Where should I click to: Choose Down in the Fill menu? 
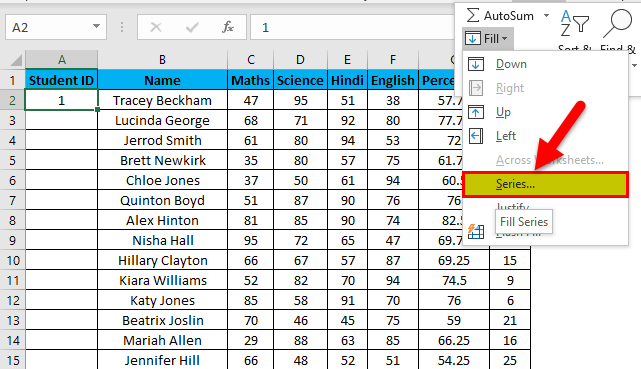(545, 64)
